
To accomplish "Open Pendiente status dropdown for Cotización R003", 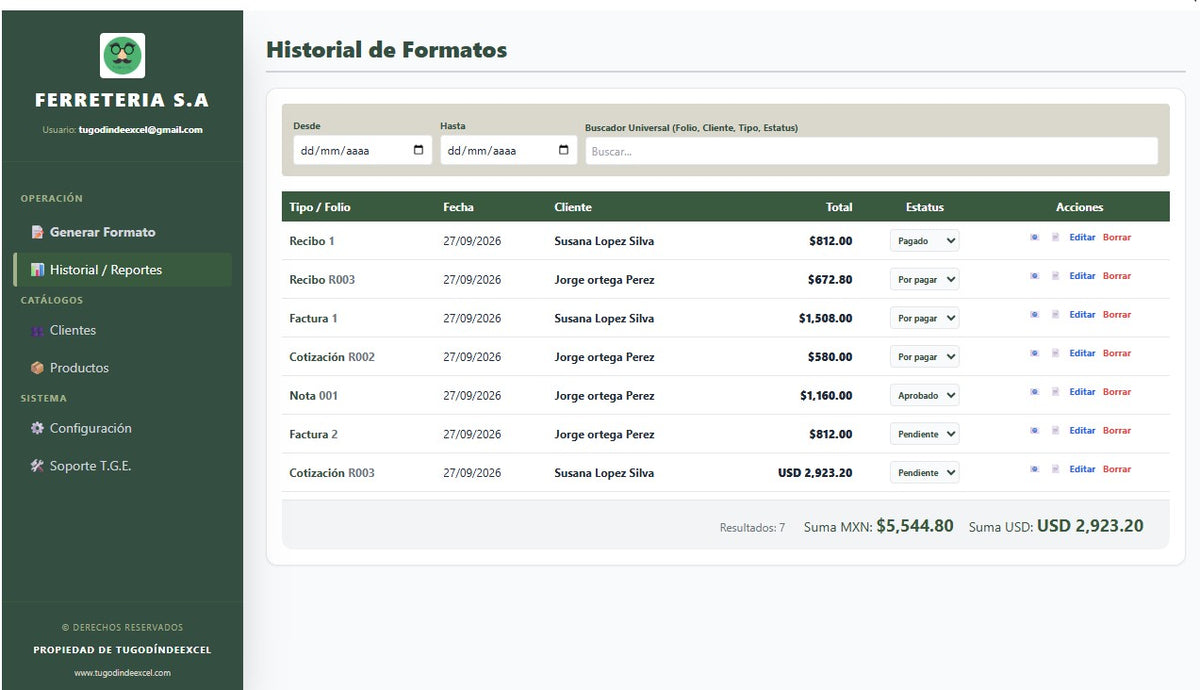I will [x=924, y=473].
